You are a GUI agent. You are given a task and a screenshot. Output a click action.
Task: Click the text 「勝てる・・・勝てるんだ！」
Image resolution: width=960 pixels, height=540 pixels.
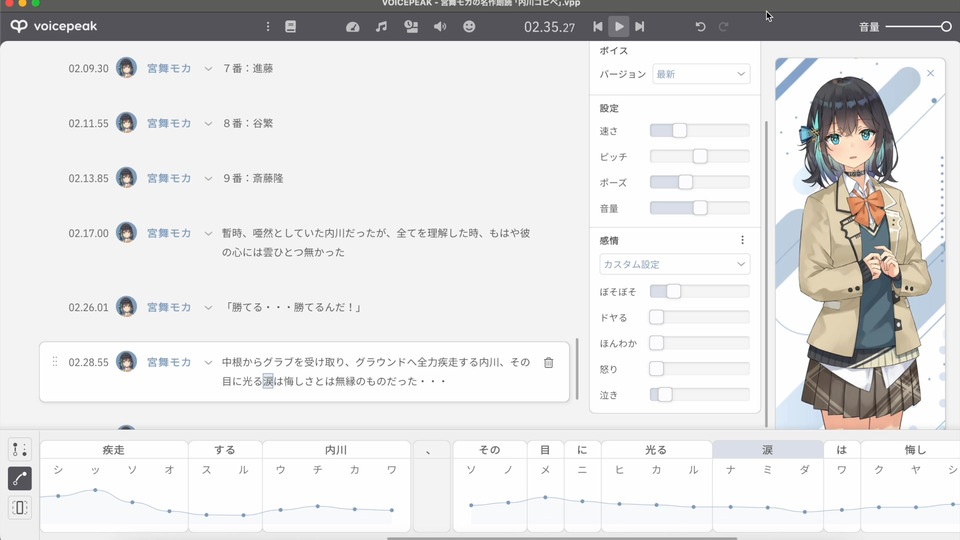(293, 307)
